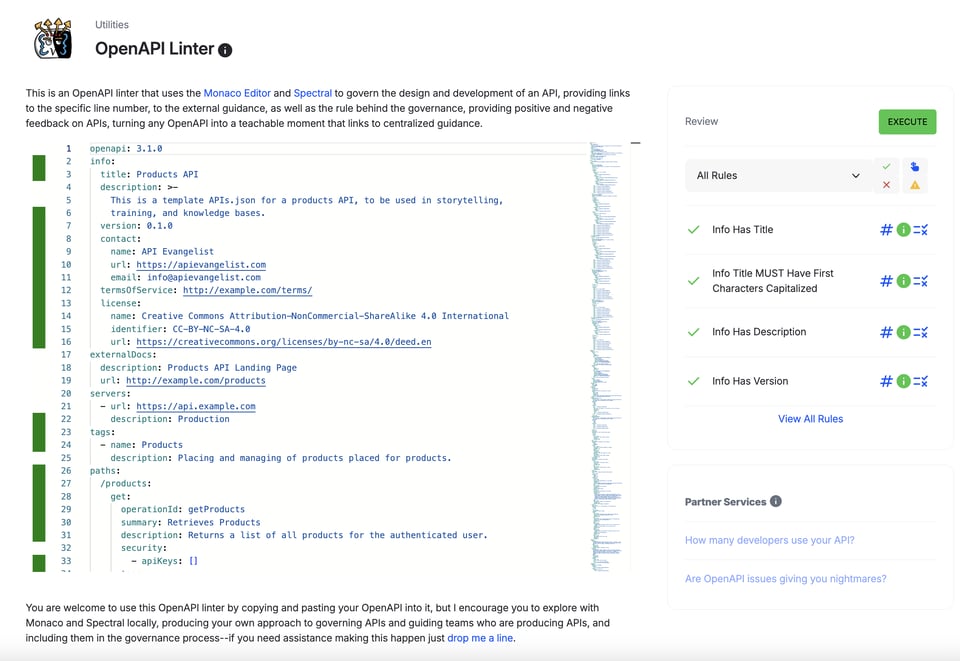Expand 'Are OpenAPI issues giving you nightmares?'

tap(785, 579)
